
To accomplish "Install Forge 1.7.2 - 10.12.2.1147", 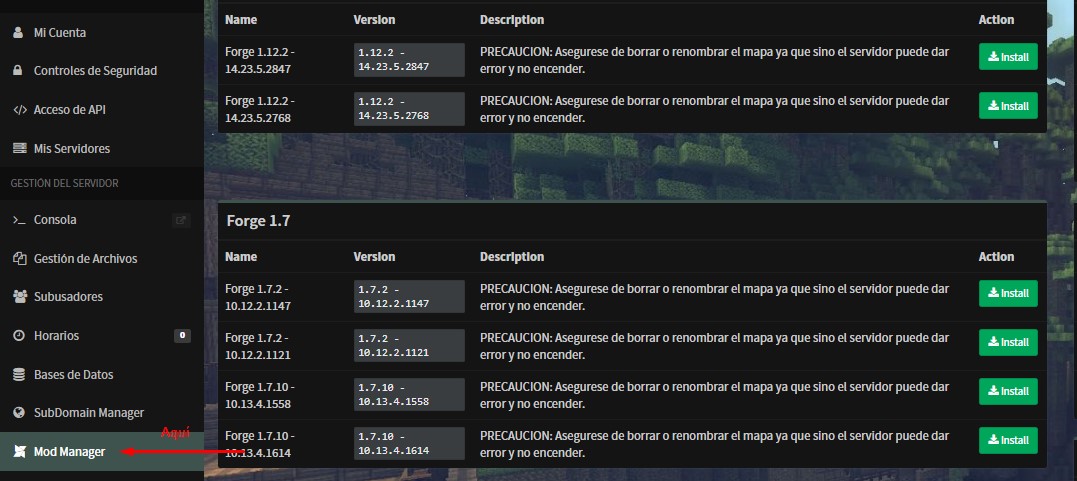I will point(1008,294).
